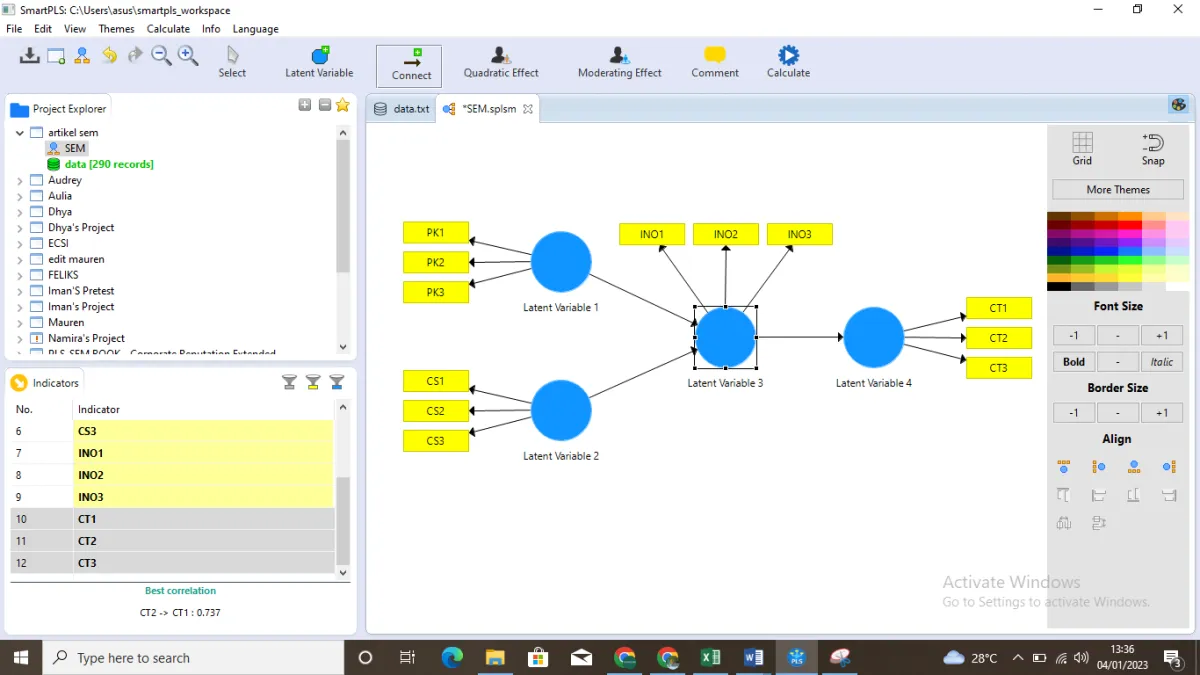Viewport: 1200px width, 675px height.
Task: Toggle Snap to grid
Action: pos(1153,148)
